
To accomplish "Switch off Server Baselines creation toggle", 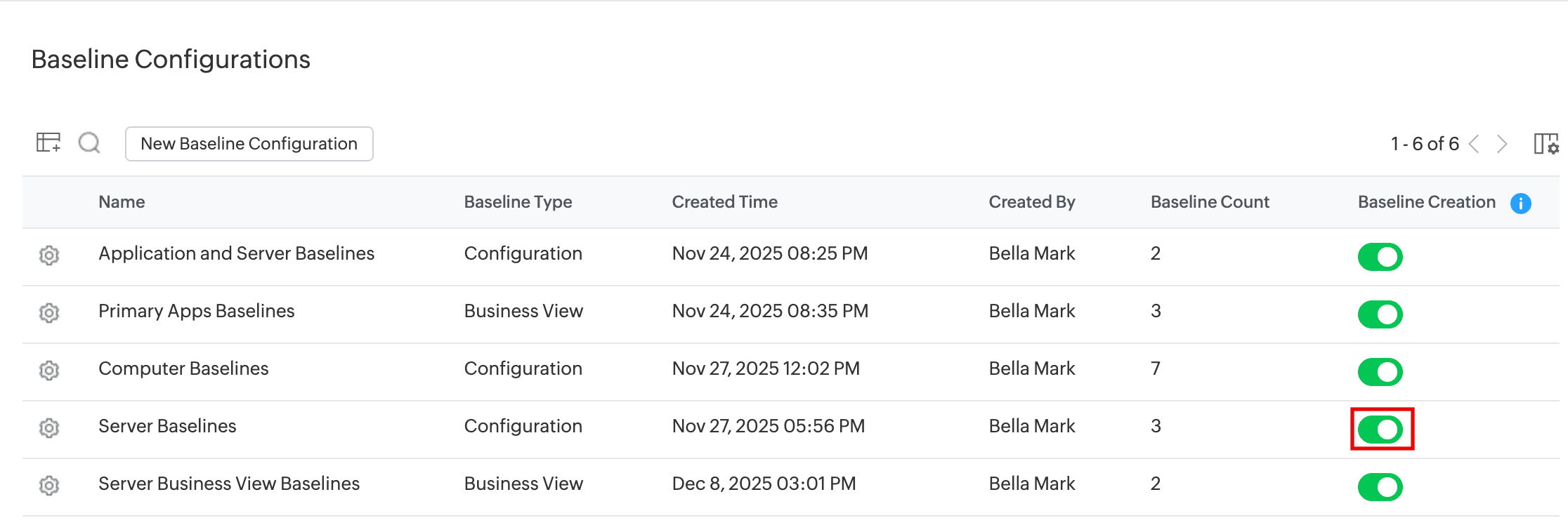I will [1380, 430].
